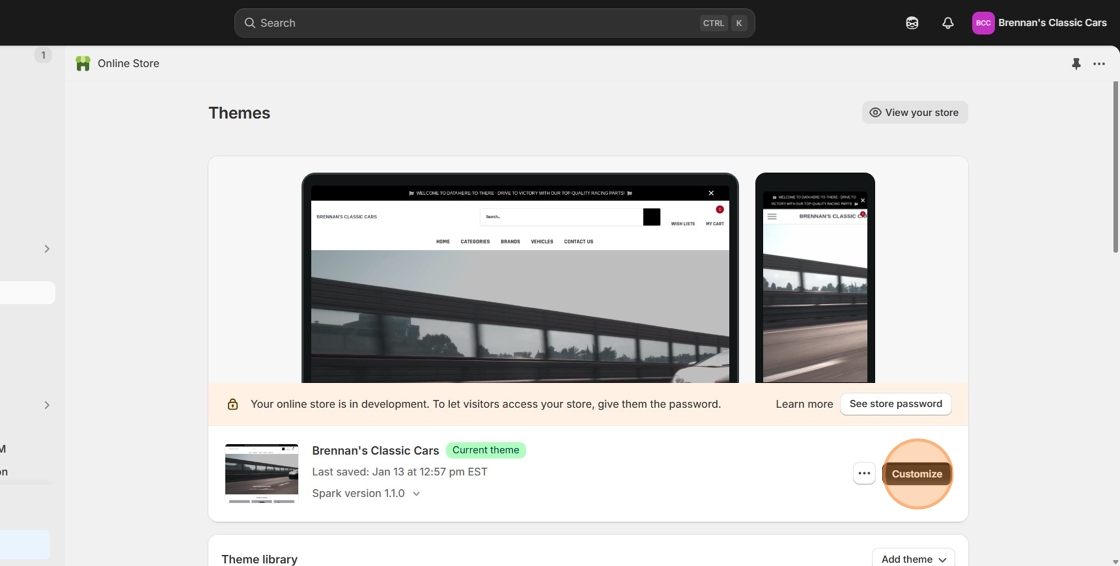Expand the Spark version 1.1.0 dropdown
This screenshot has width=1120, height=566.
pyautogui.click(x=366, y=493)
